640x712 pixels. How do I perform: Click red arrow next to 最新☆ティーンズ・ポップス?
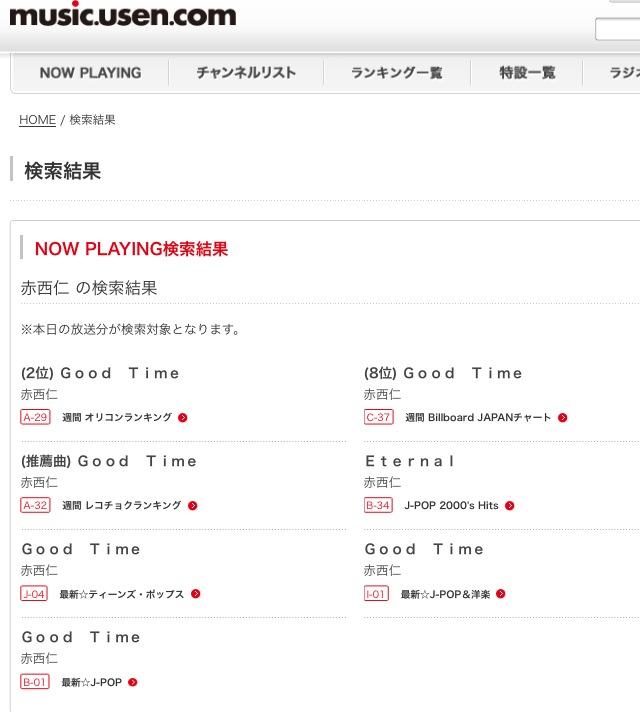(196, 594)
